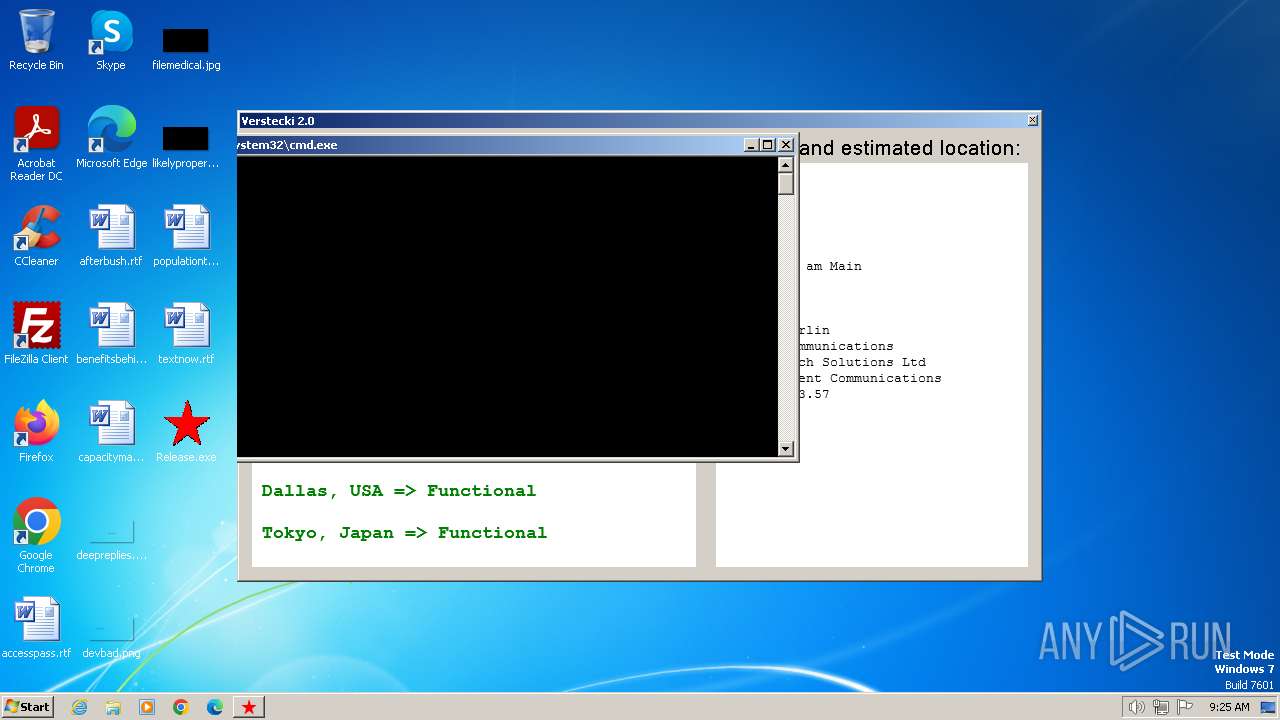Open the volume speaker tray icon
This screenshot has width=1280, height=720.
[x=1136, y=707]
